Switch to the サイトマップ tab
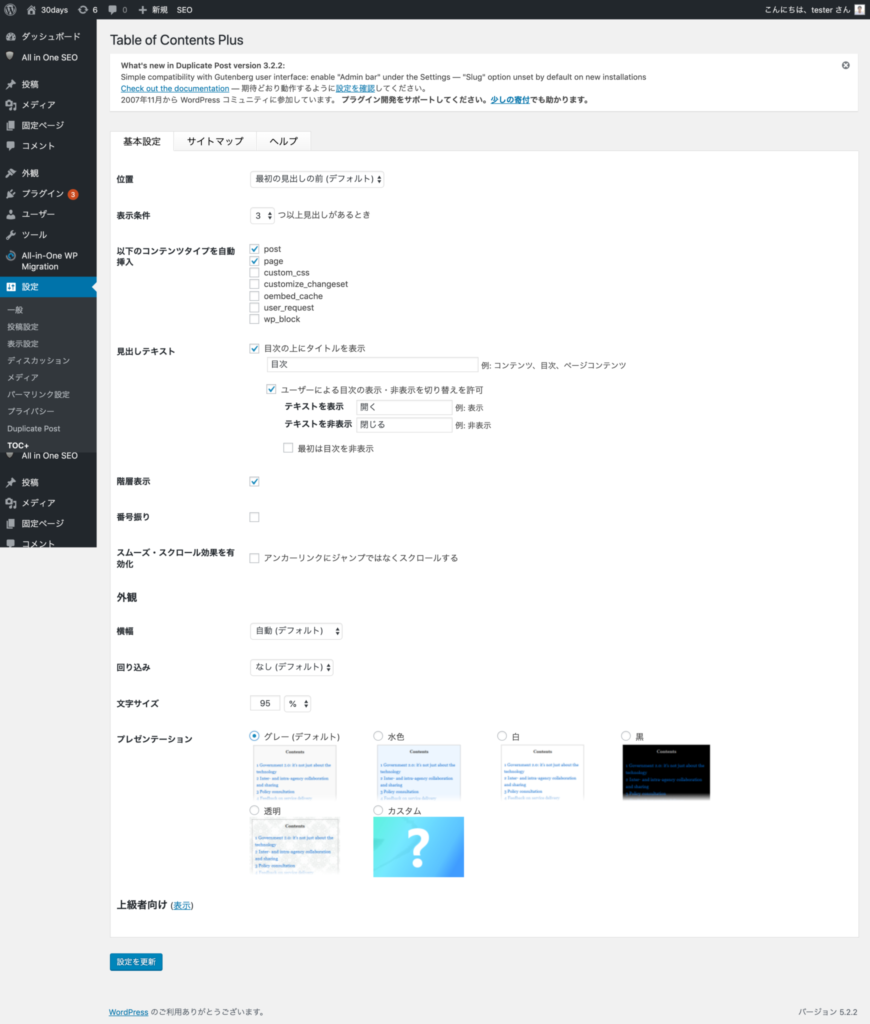 215,142
